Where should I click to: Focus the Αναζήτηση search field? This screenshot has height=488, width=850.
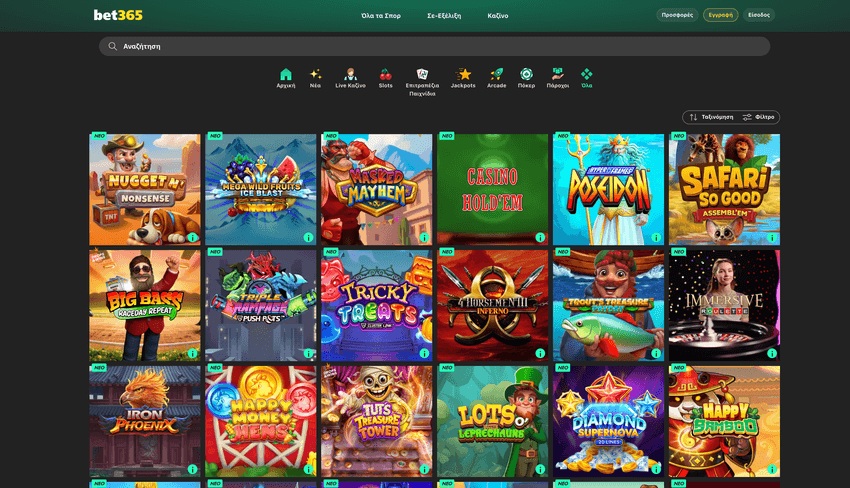click(x=434, y=47)
